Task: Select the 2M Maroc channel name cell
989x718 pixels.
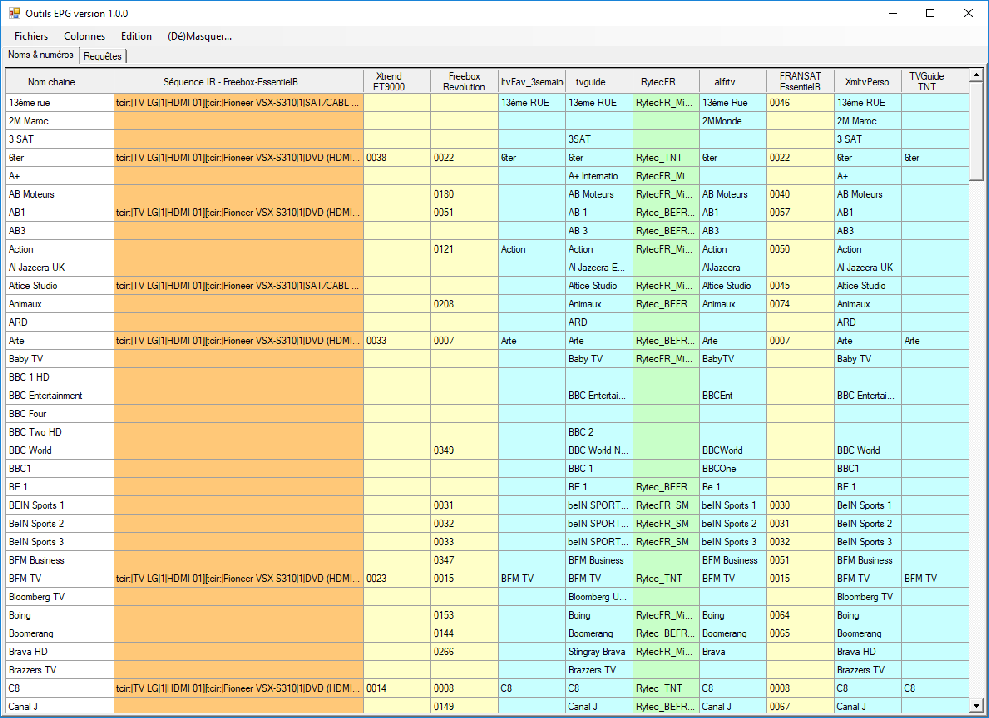Action: [61, 121]
